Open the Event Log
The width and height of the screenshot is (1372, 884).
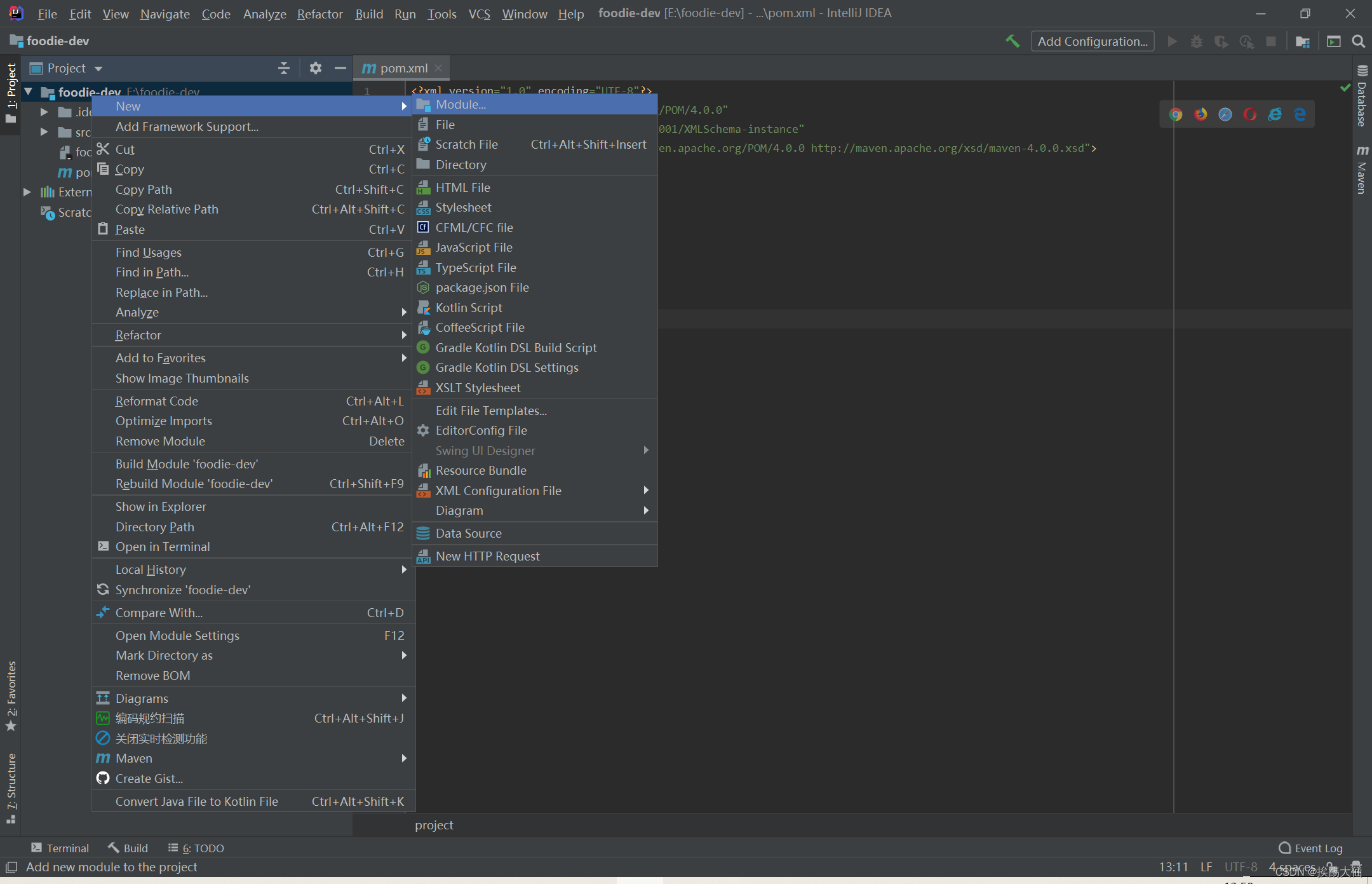[x=1311, y=848]
